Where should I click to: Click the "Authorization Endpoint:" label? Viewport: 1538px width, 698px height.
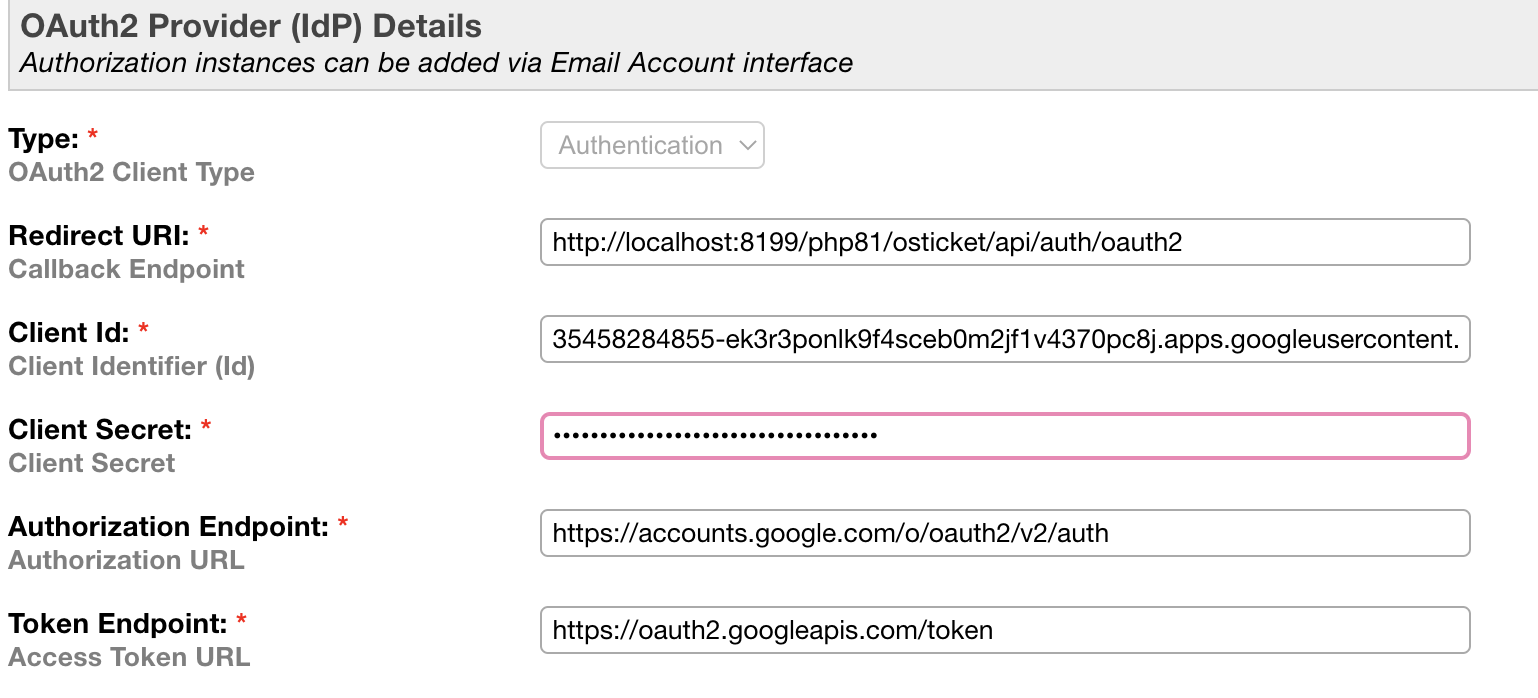coord(168,526)
